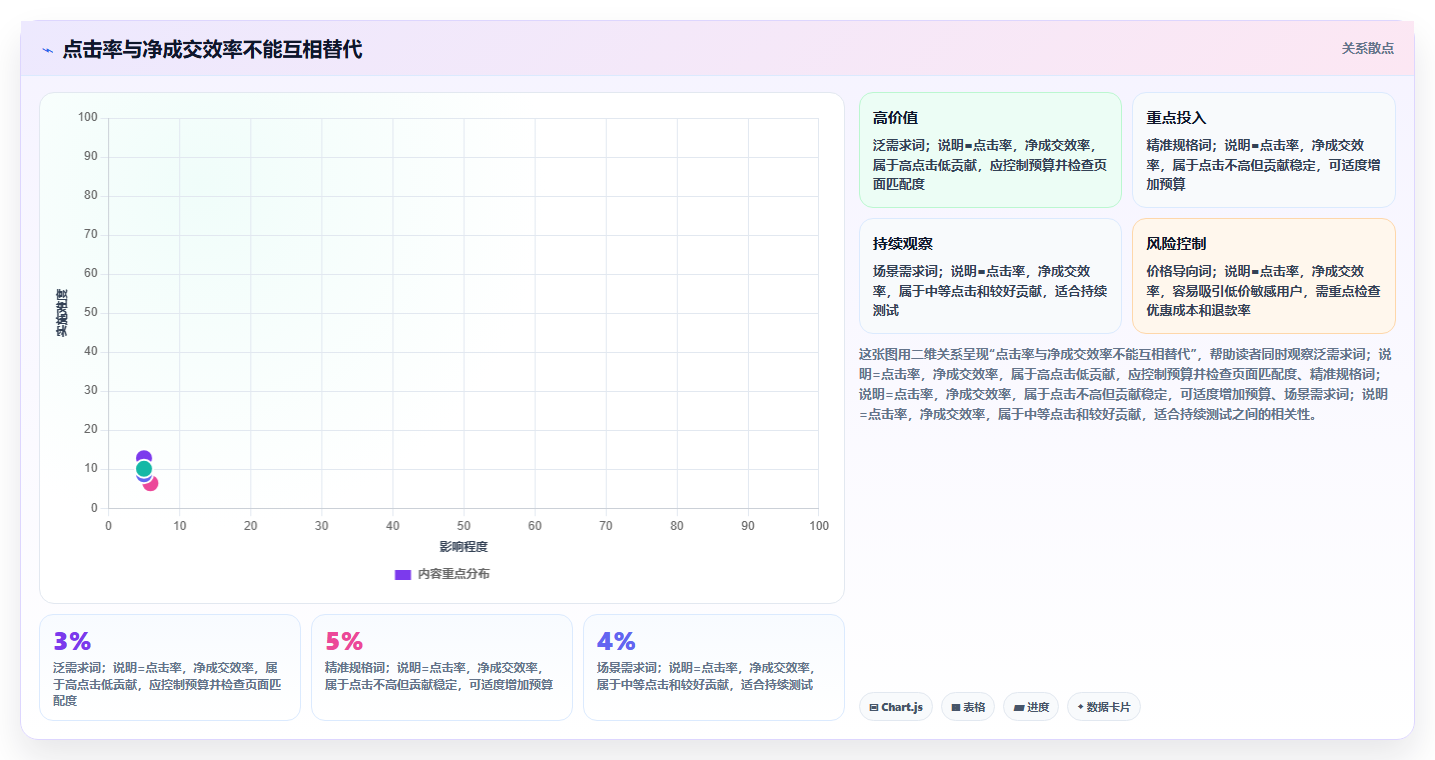Image resolution: width=1435 pixels, height=760 pixels.
Task: Toggle the 内容重点分布 legend item
Action: [x=442, y=574]
